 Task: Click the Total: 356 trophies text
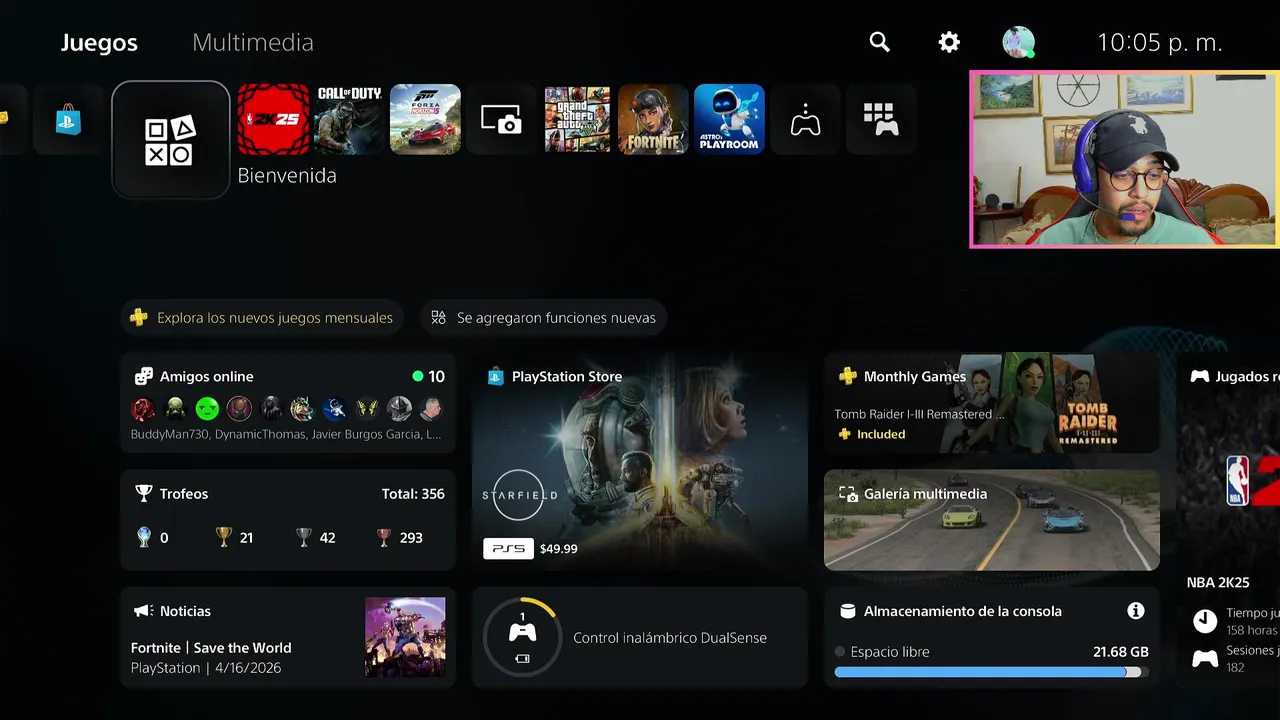click(x=413, y=494)
